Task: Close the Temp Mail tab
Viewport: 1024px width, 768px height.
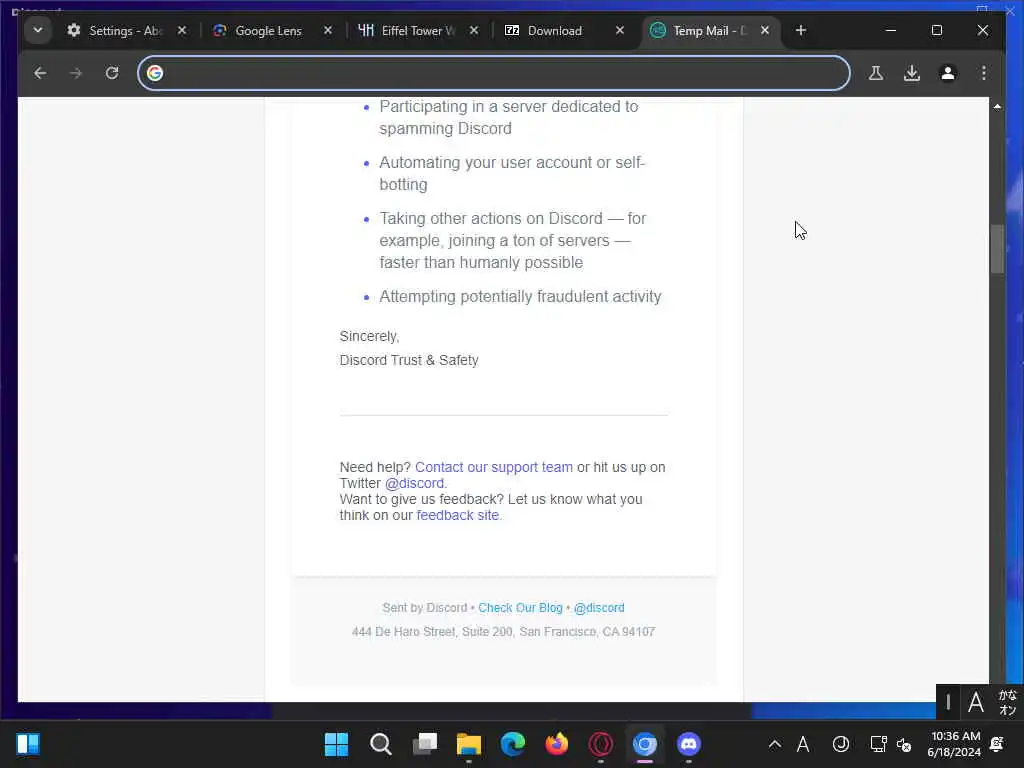Action: coord(765,31)
